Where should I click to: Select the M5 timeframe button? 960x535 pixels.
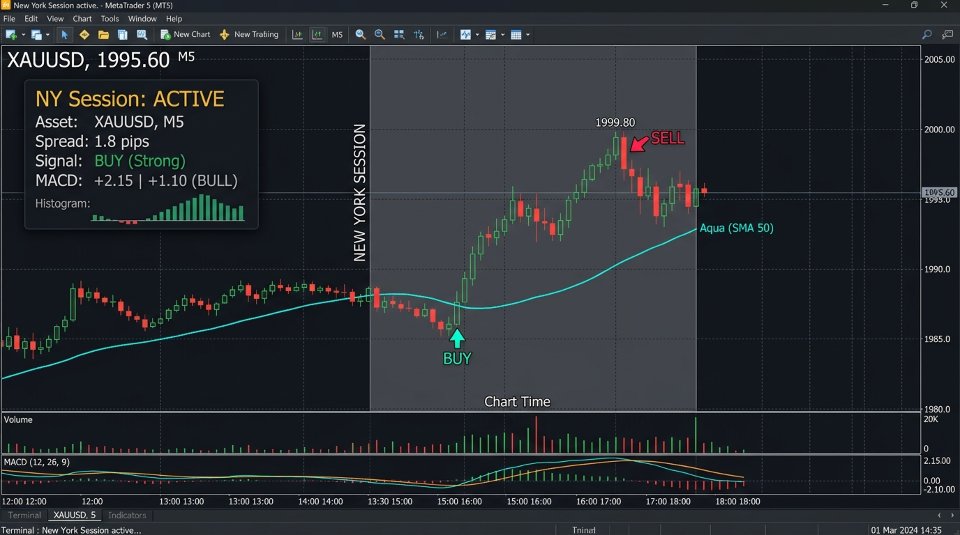point(337,35)
